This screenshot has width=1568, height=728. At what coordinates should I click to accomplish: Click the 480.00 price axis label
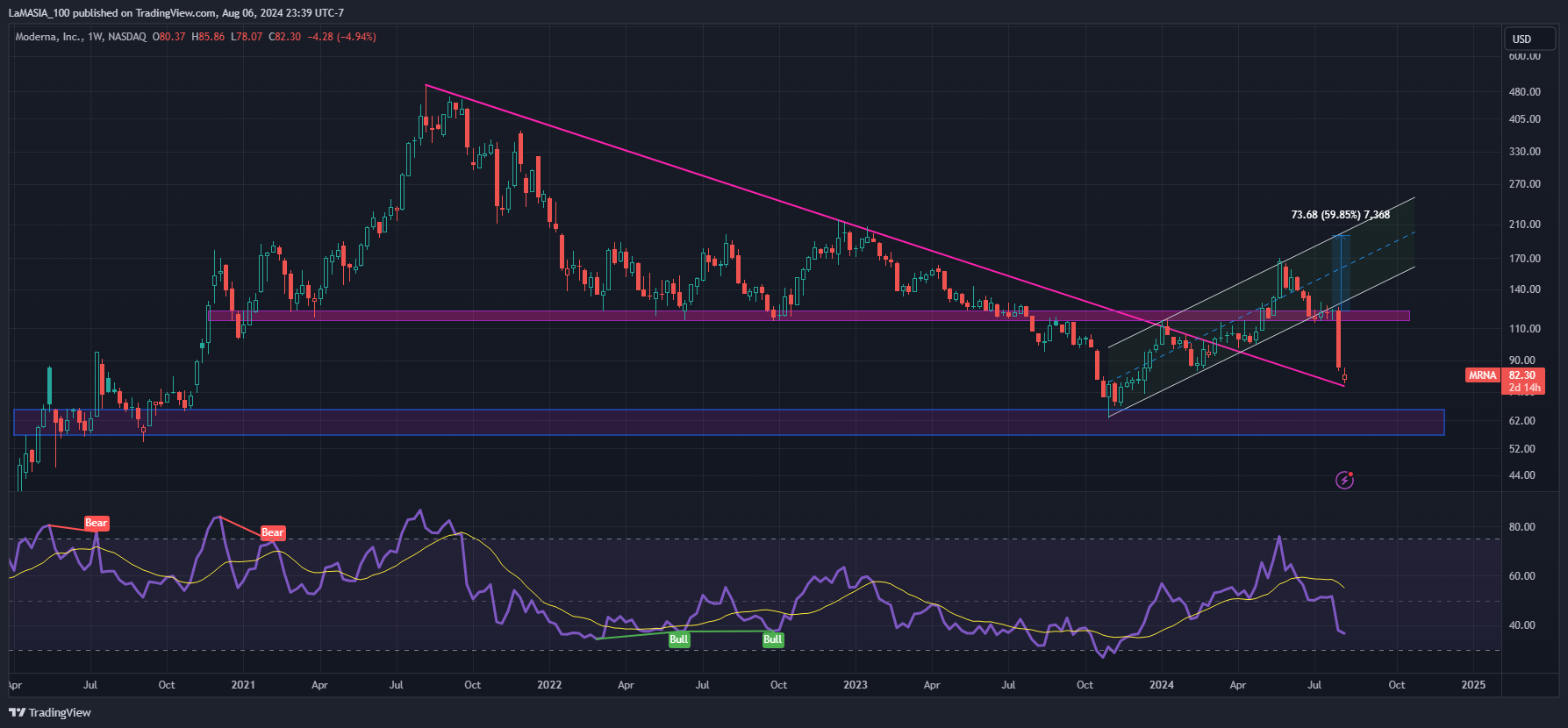click(x=1524, y=92)
